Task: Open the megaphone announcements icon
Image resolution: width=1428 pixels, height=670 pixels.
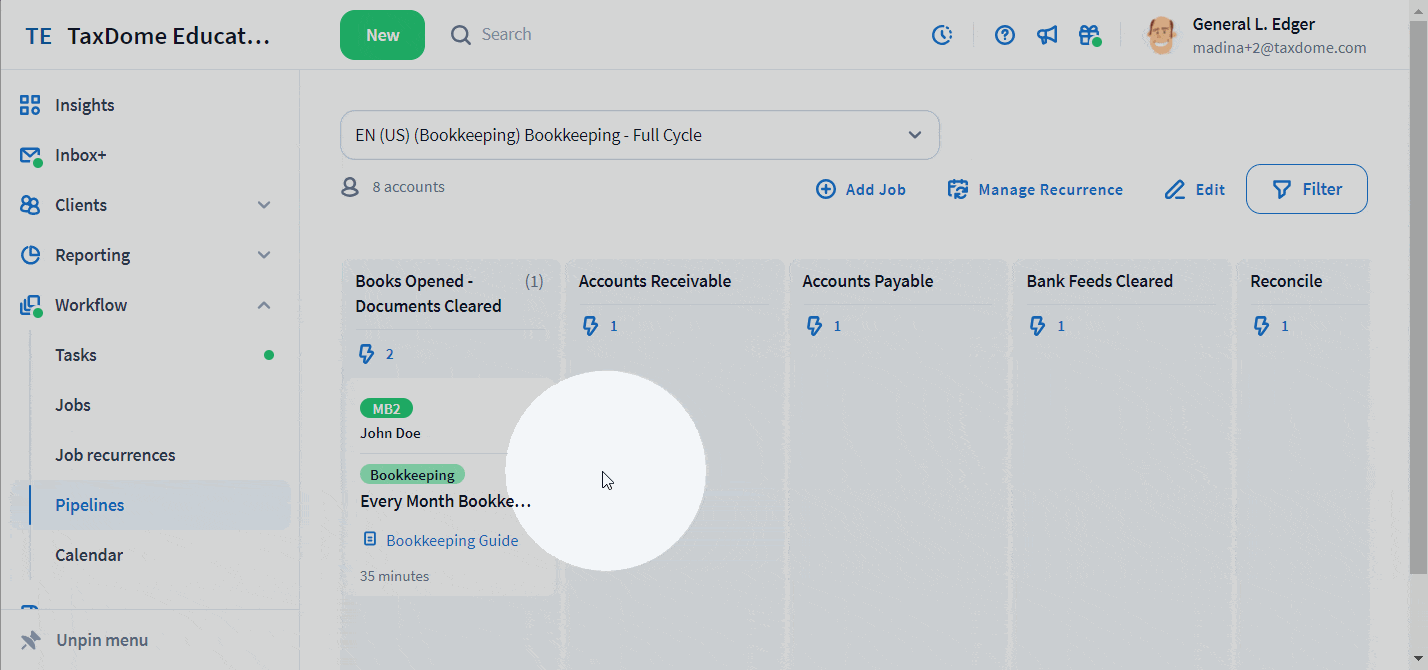Action: pyautogui.click(x=1047, y=35)
